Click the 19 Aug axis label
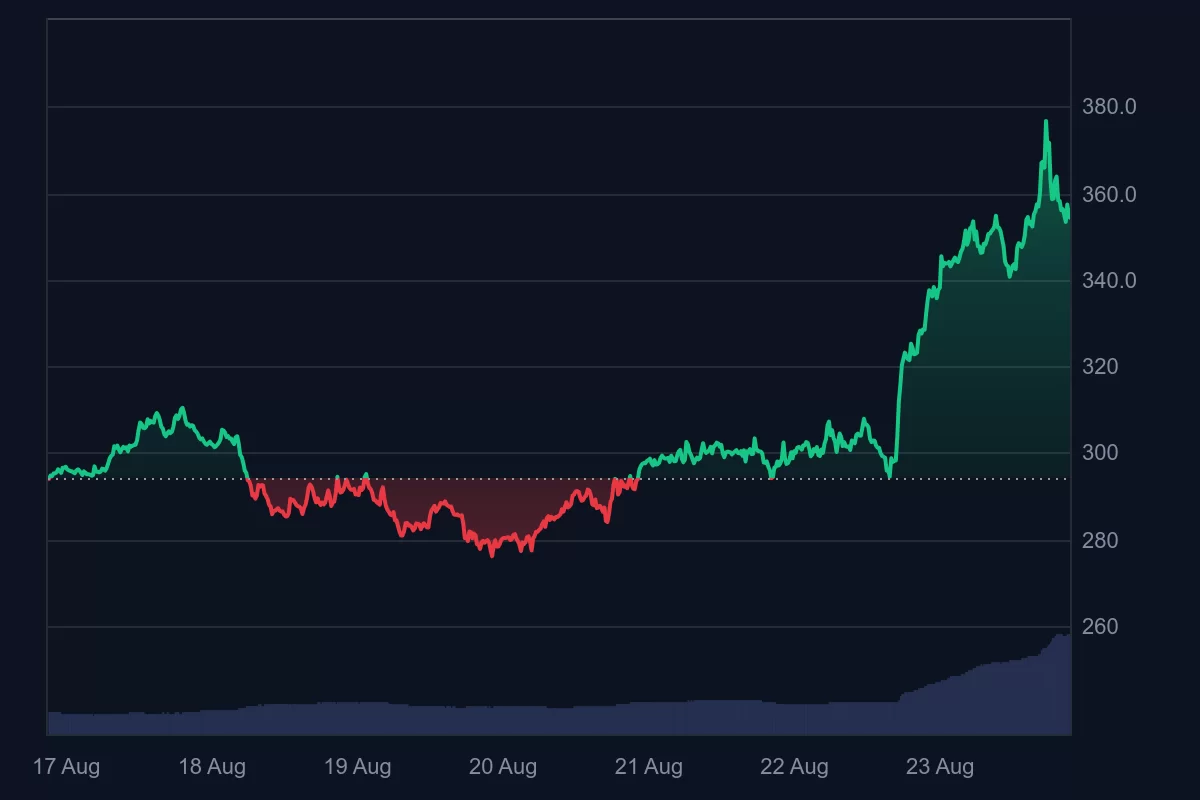The image size is (1200, 800). click(x=357, y=767)
